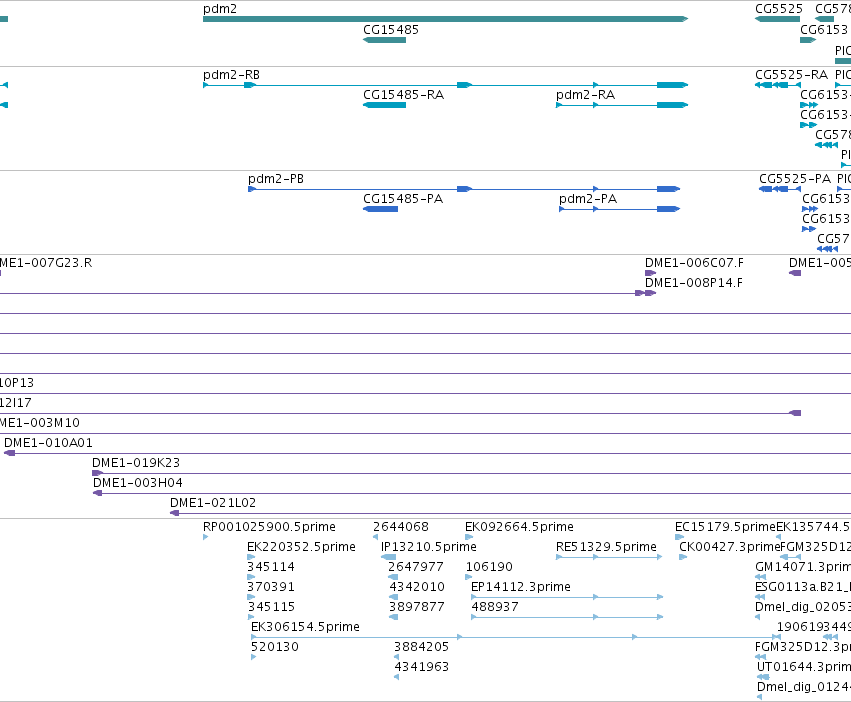Select the long teal pdm2 gene bar

[446, 19]
